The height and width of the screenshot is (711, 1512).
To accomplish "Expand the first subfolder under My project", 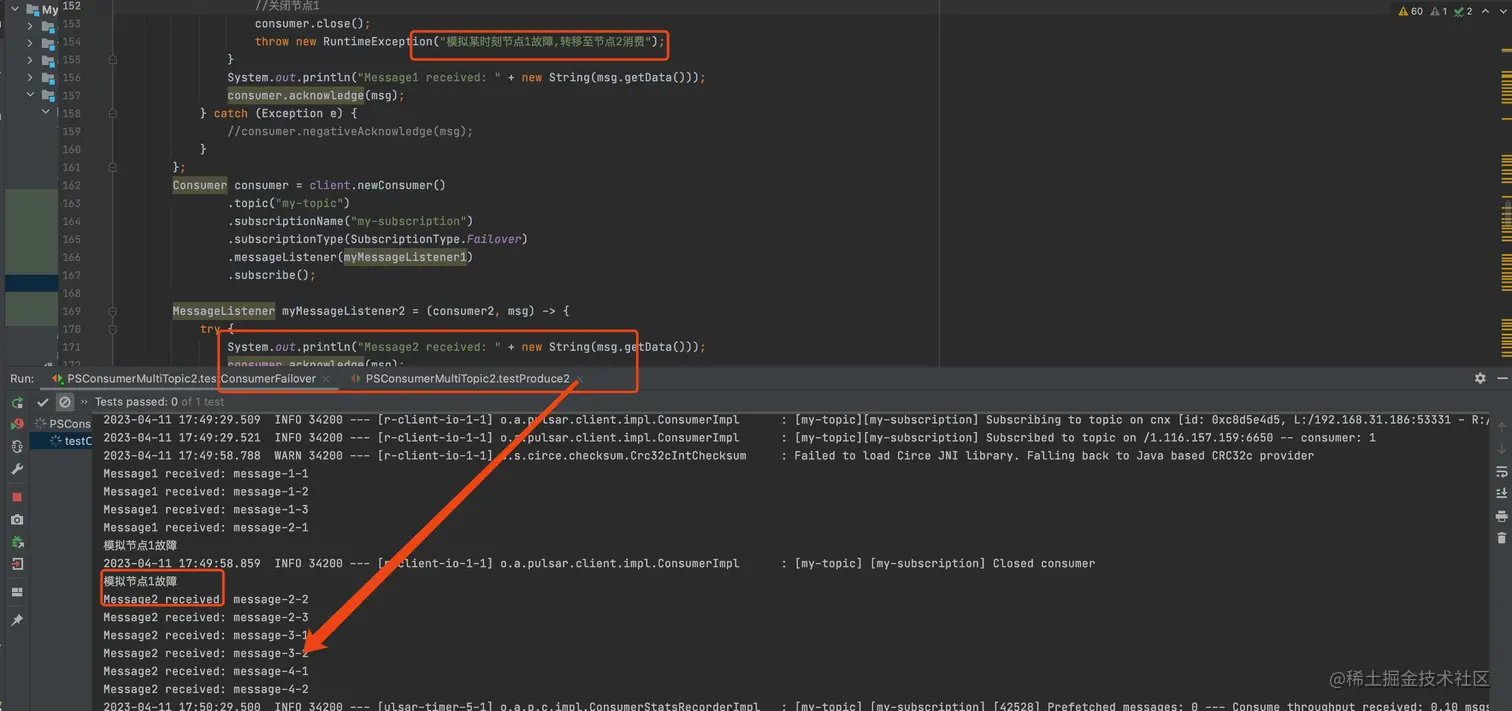I will [x=30, y=27].
